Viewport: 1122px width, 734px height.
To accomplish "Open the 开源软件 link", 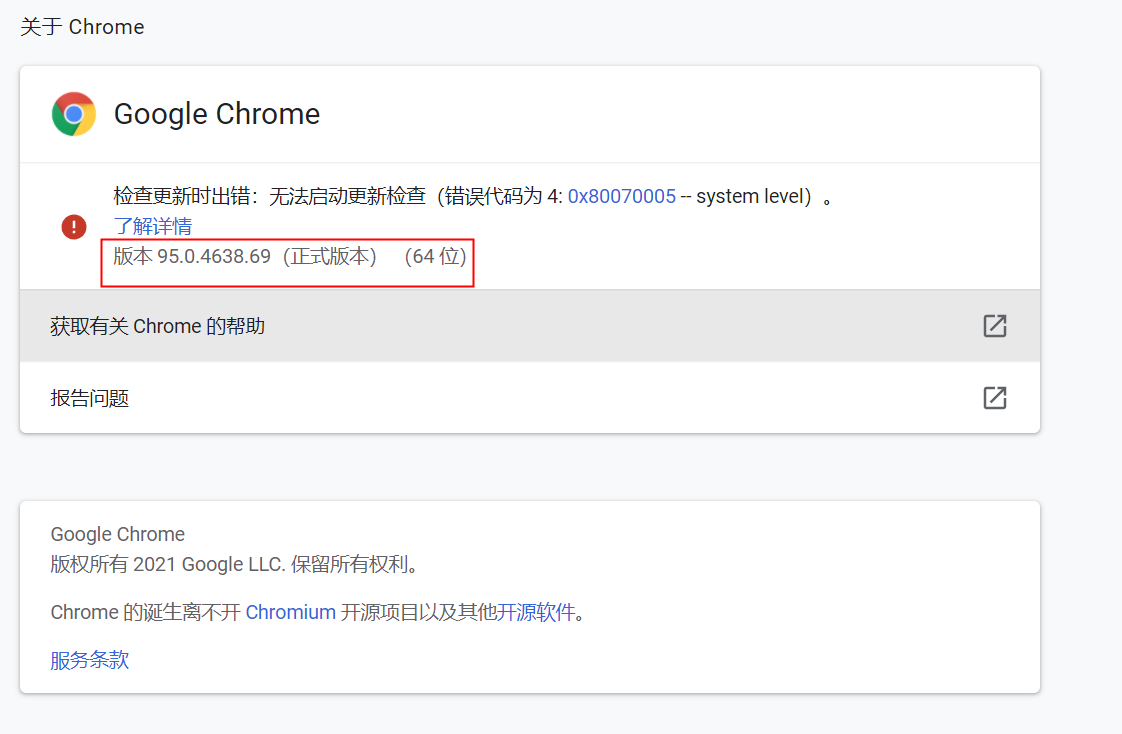I will (x=536, y=612).
